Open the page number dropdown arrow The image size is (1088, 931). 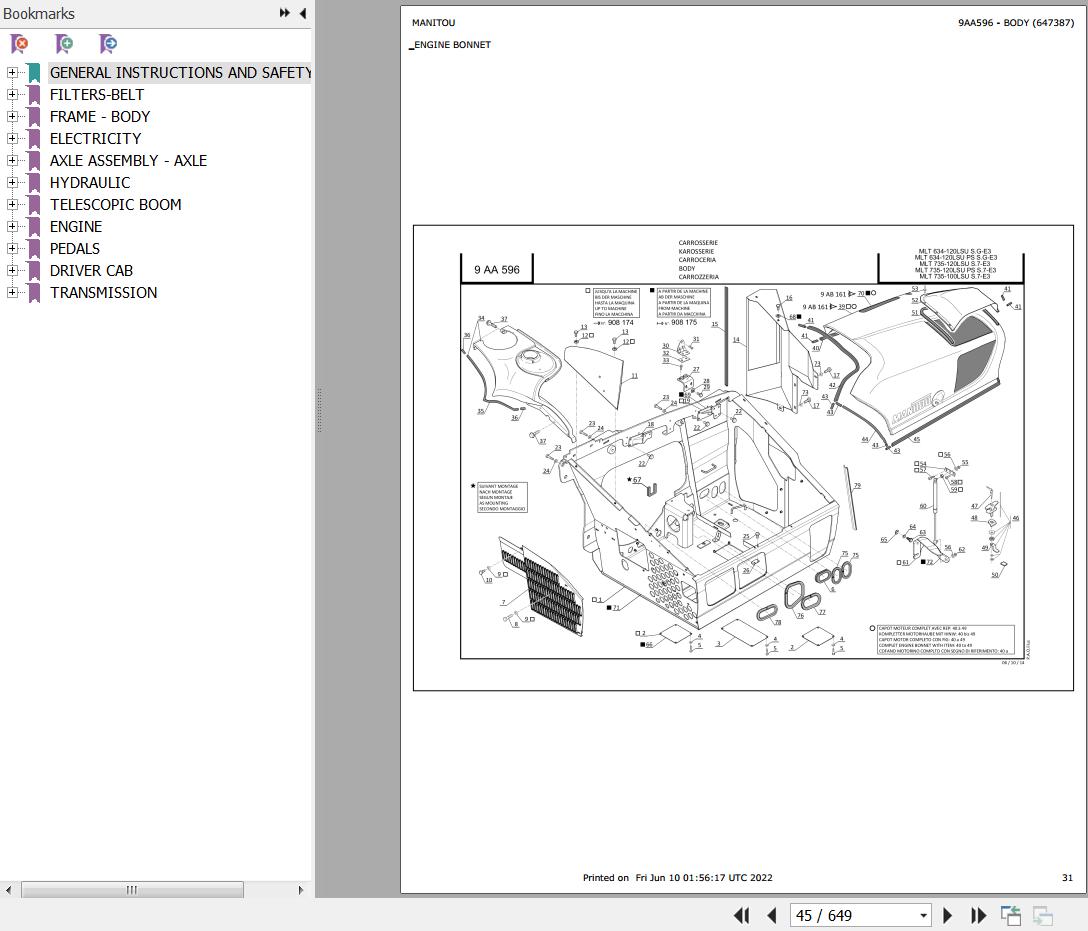pos(923,916)
